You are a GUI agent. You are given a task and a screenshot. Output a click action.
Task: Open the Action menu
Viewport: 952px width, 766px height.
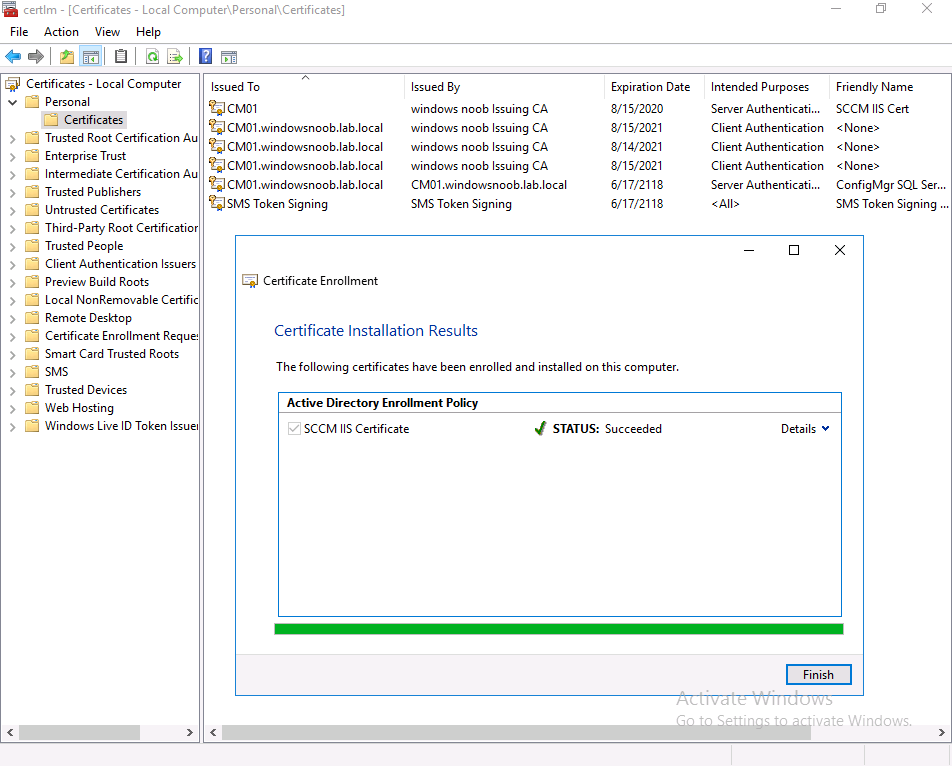[x=61, y=32]
